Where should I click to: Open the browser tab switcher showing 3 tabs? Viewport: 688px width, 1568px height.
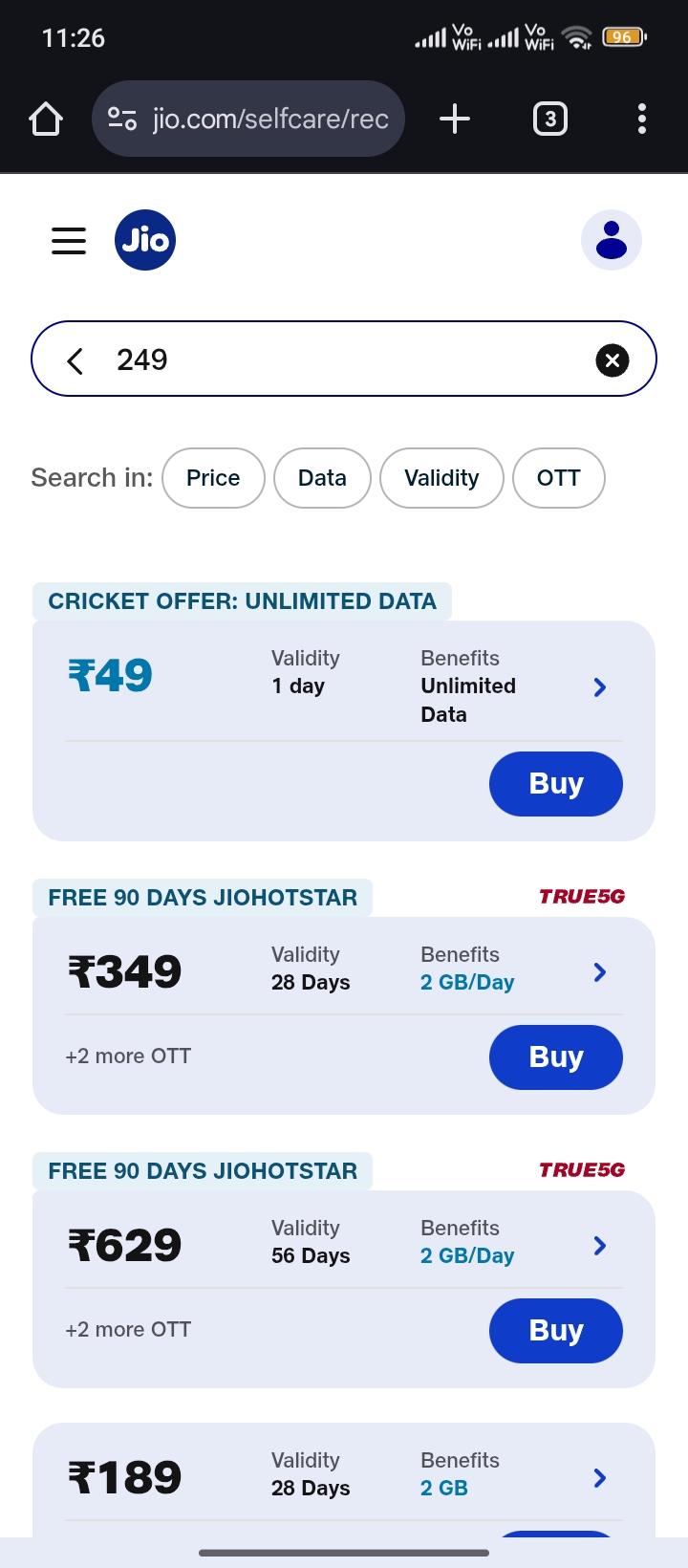coord(549,119)
